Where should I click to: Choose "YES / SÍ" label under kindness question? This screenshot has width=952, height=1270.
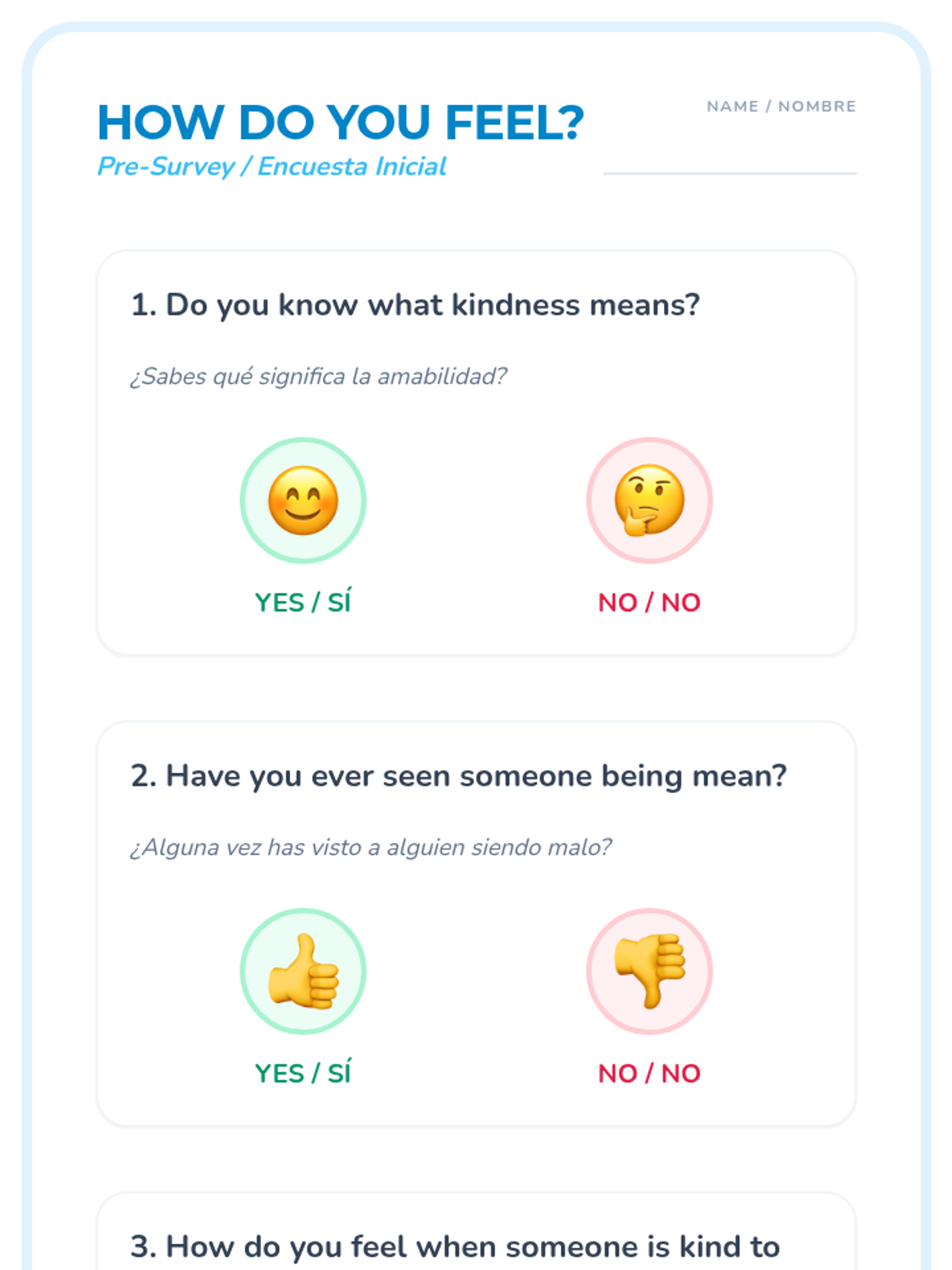(303, 602)
